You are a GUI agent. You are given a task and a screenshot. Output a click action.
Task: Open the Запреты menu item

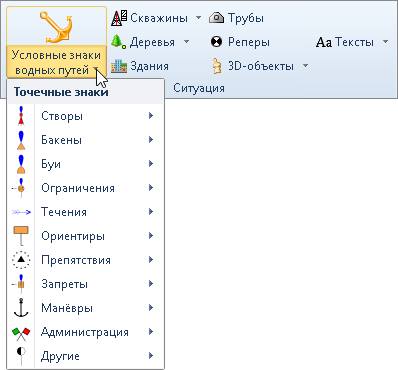(x=85, y=284)
